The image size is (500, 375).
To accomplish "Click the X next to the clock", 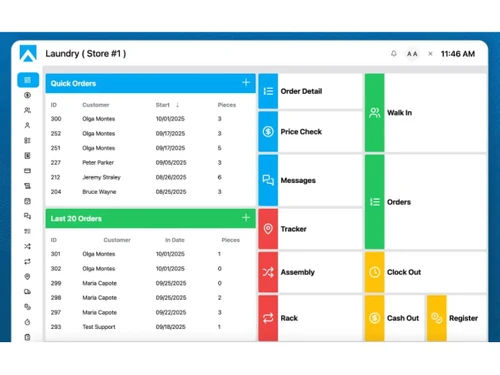I will tap(430, 54).
